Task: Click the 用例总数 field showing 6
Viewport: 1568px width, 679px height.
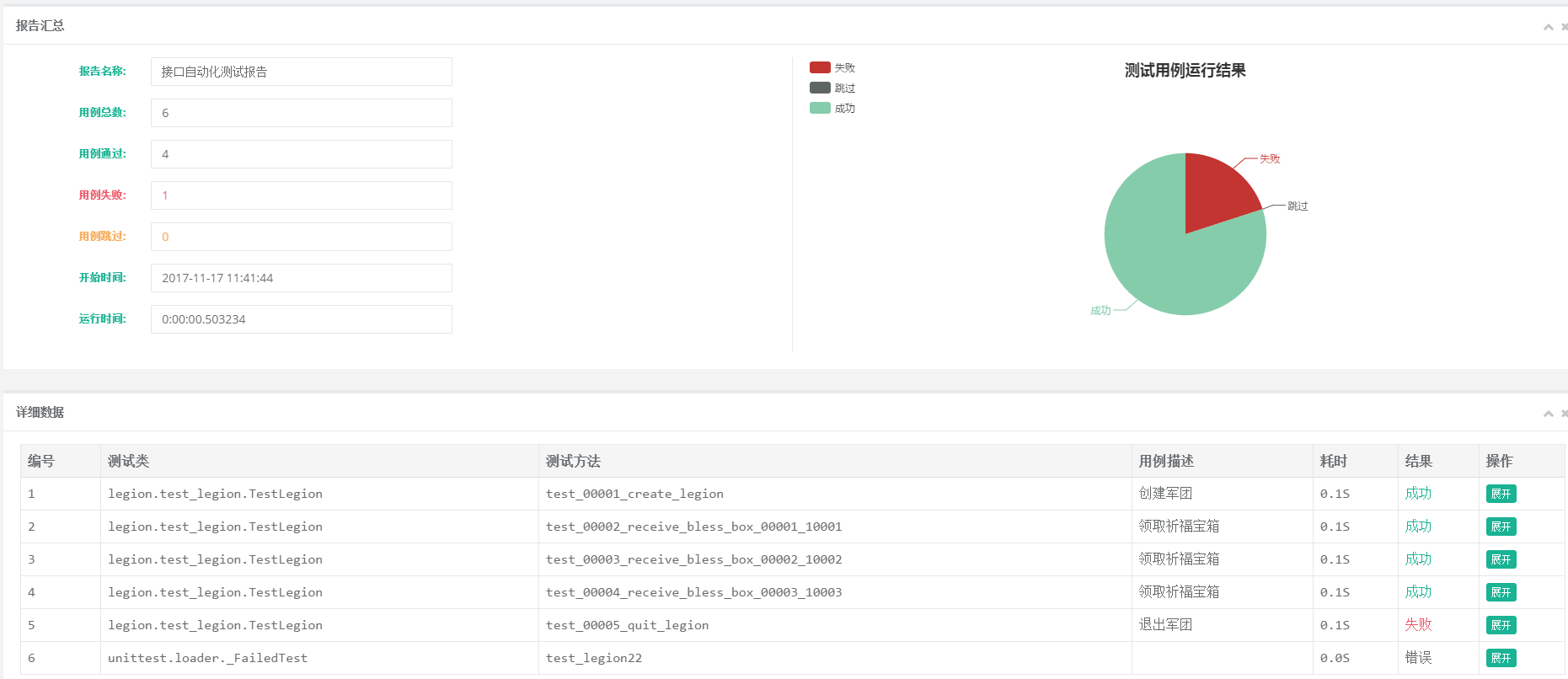Action: pyautogui.click(x=302, y=113)
